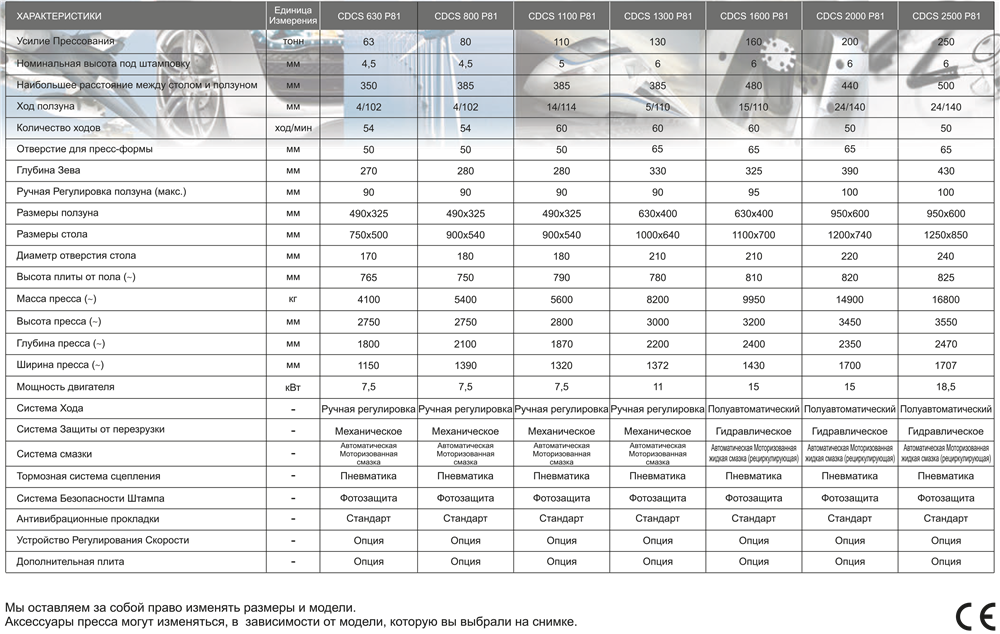
Task: Click the 4100 press mass value
Action: (369, 299)
